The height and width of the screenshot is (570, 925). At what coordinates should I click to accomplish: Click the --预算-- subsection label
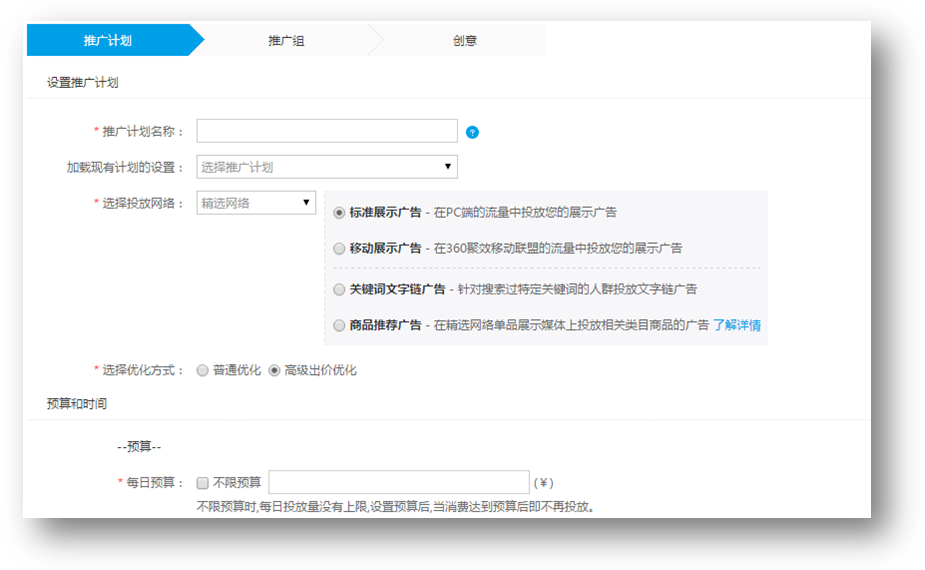click(139, 447)
